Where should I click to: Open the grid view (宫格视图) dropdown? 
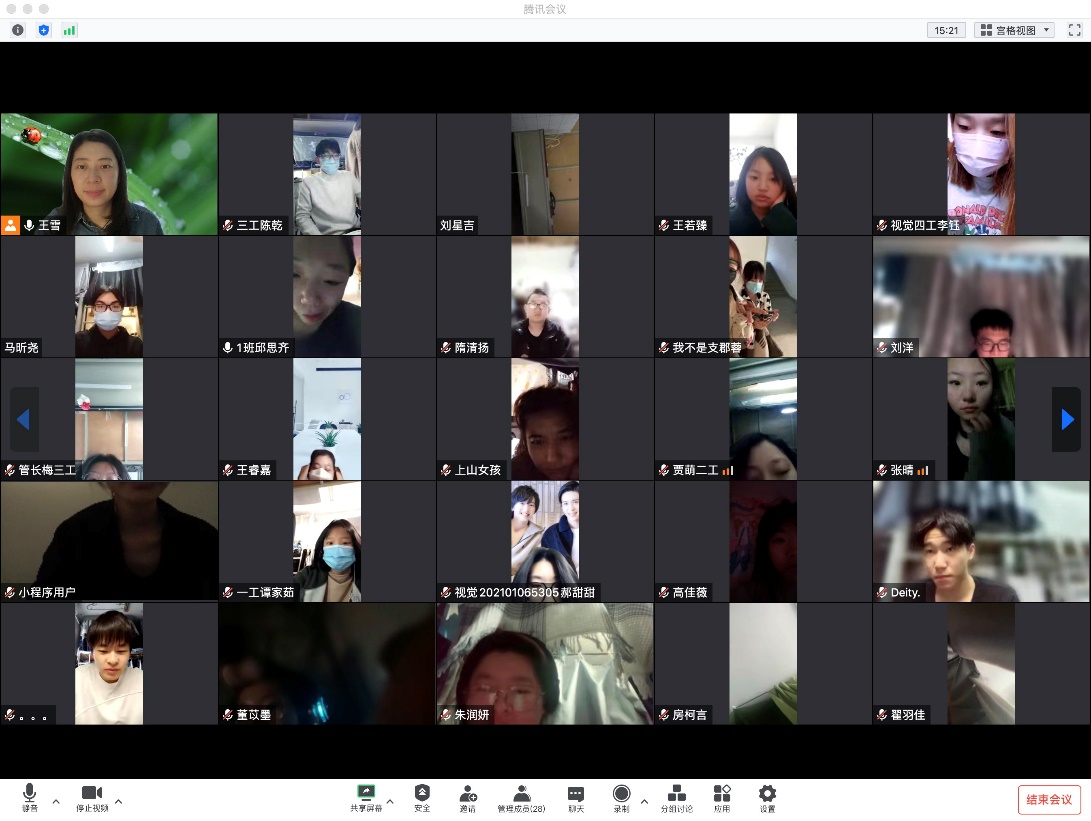[1014, 30]
